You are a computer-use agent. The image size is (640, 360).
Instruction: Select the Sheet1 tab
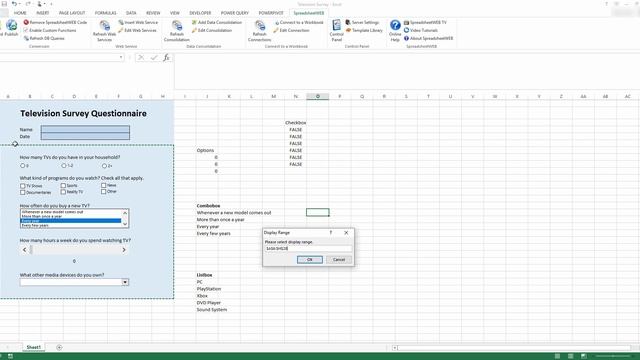pos(33,347)
